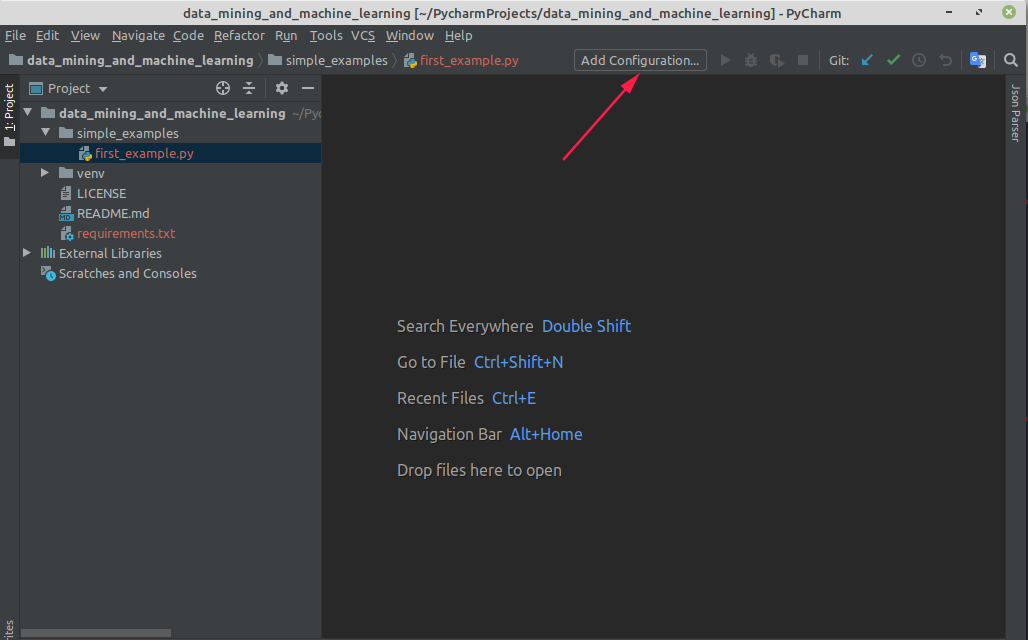Click root project folder icon in breadcrumb
Viewport: 1028px width, 640px height.
tap(16, 60)
